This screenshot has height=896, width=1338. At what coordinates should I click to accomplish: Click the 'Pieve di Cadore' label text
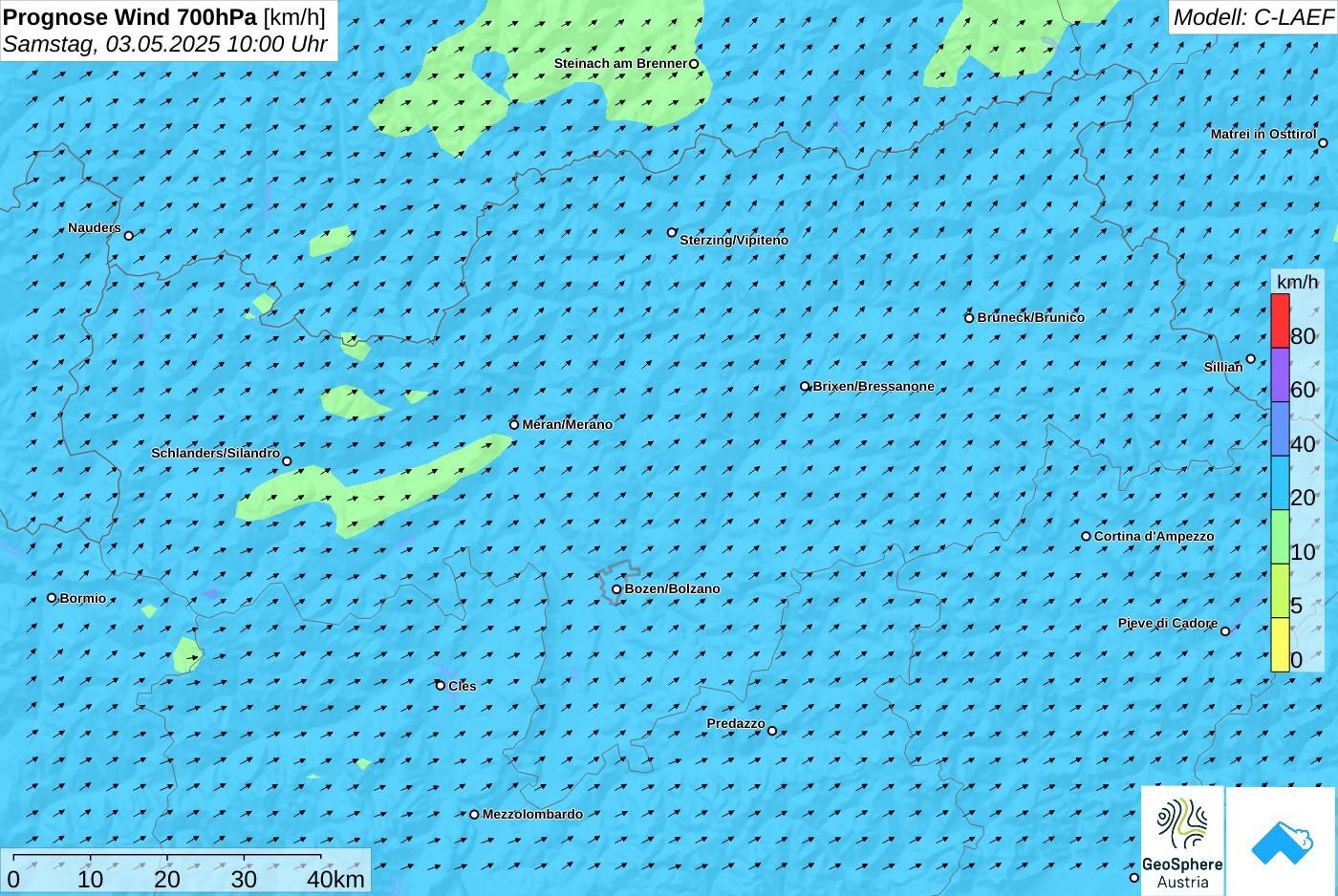pos(1168,624)
